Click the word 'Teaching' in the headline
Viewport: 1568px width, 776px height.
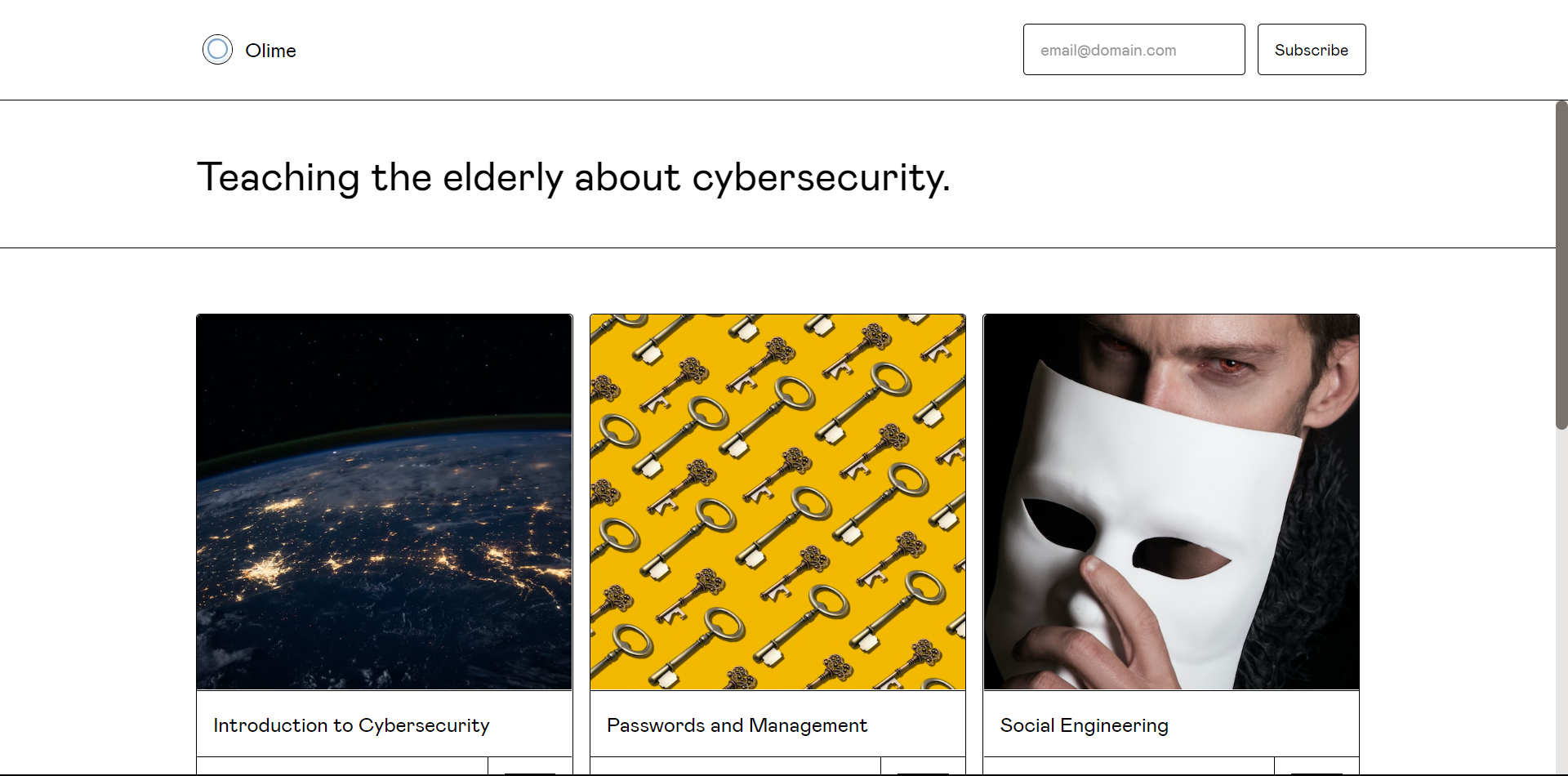click(278, 177)
